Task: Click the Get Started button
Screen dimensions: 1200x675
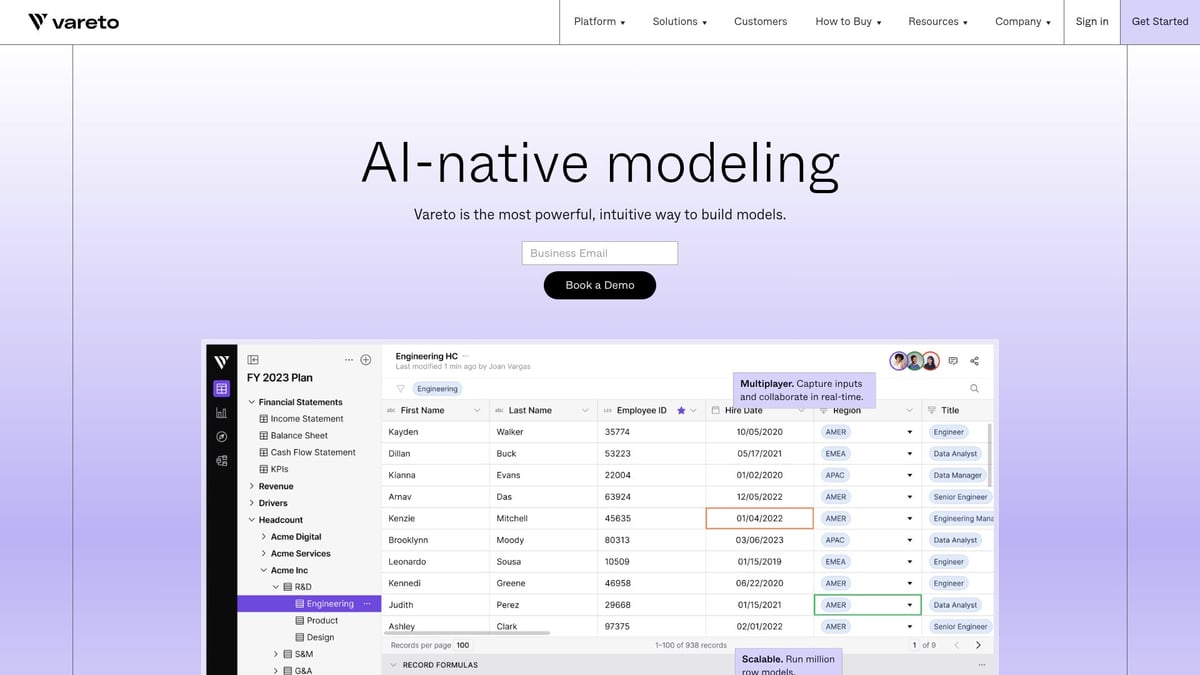Action: pos(1159,22)
